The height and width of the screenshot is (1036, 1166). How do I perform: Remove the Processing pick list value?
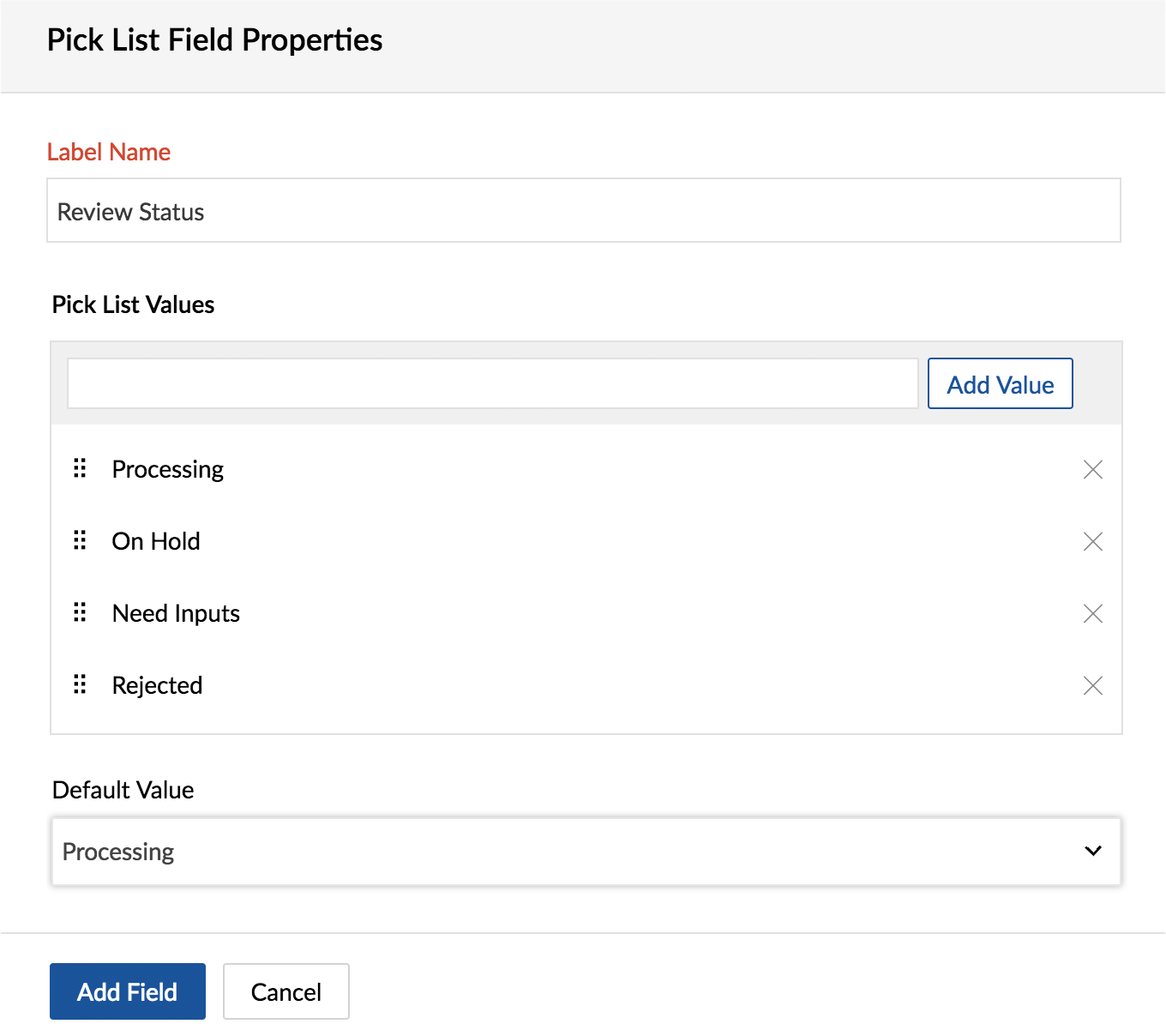[x=1092, y=469]
